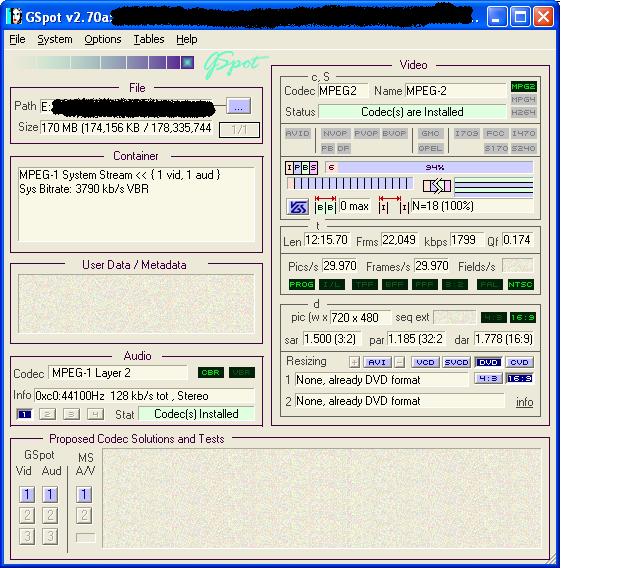Select the VCD resize target
Viewport: 640px width, 568px height.
pyautogui.click(x=425, y=362)
